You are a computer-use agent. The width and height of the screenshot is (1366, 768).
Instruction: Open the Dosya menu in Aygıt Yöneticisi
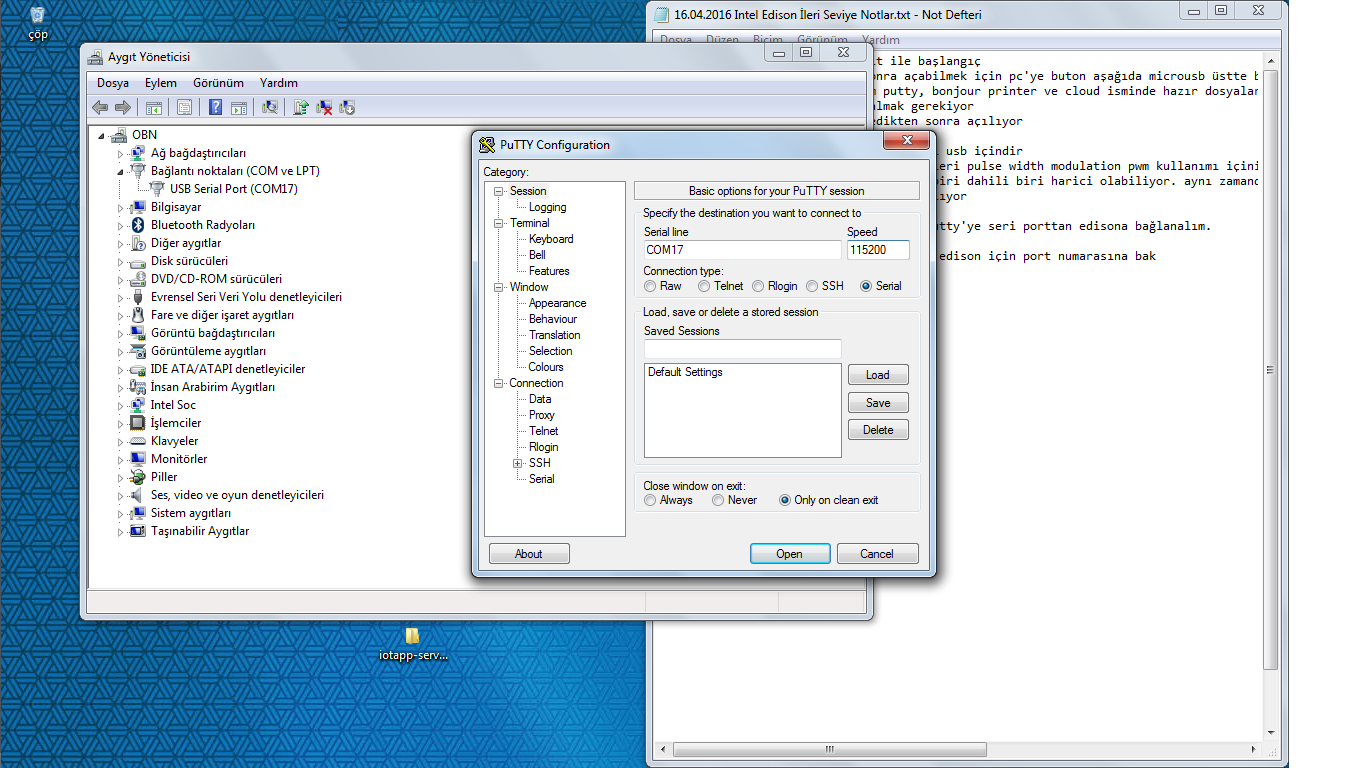point(113,83)
